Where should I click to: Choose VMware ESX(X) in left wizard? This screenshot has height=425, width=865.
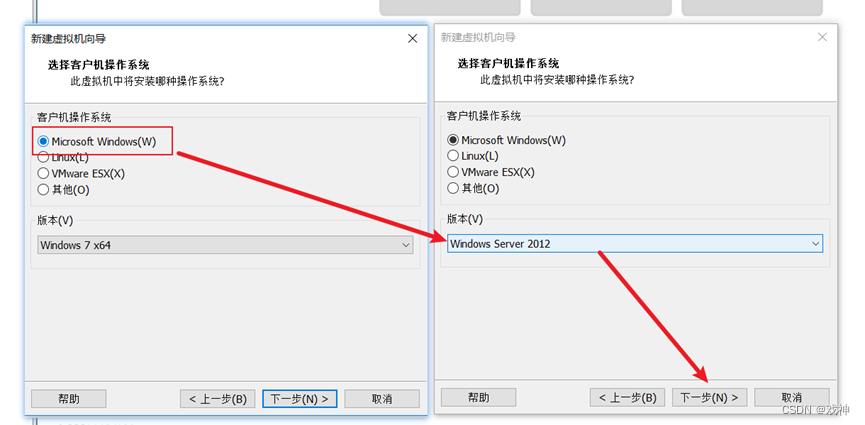tap(81, 173)
